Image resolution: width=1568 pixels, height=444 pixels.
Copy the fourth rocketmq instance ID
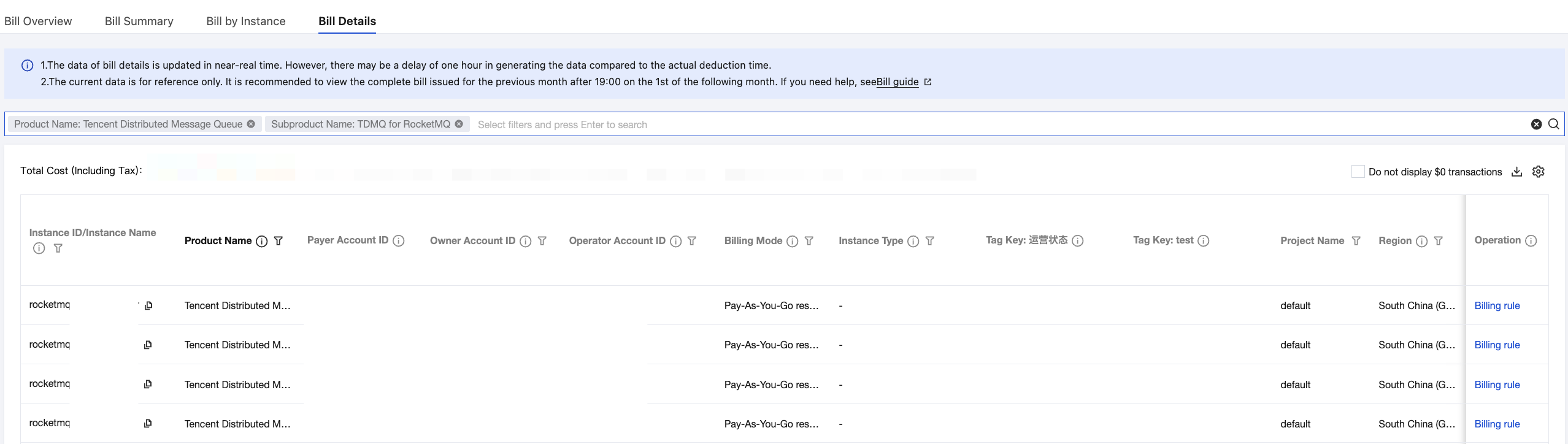coord(148,424)
